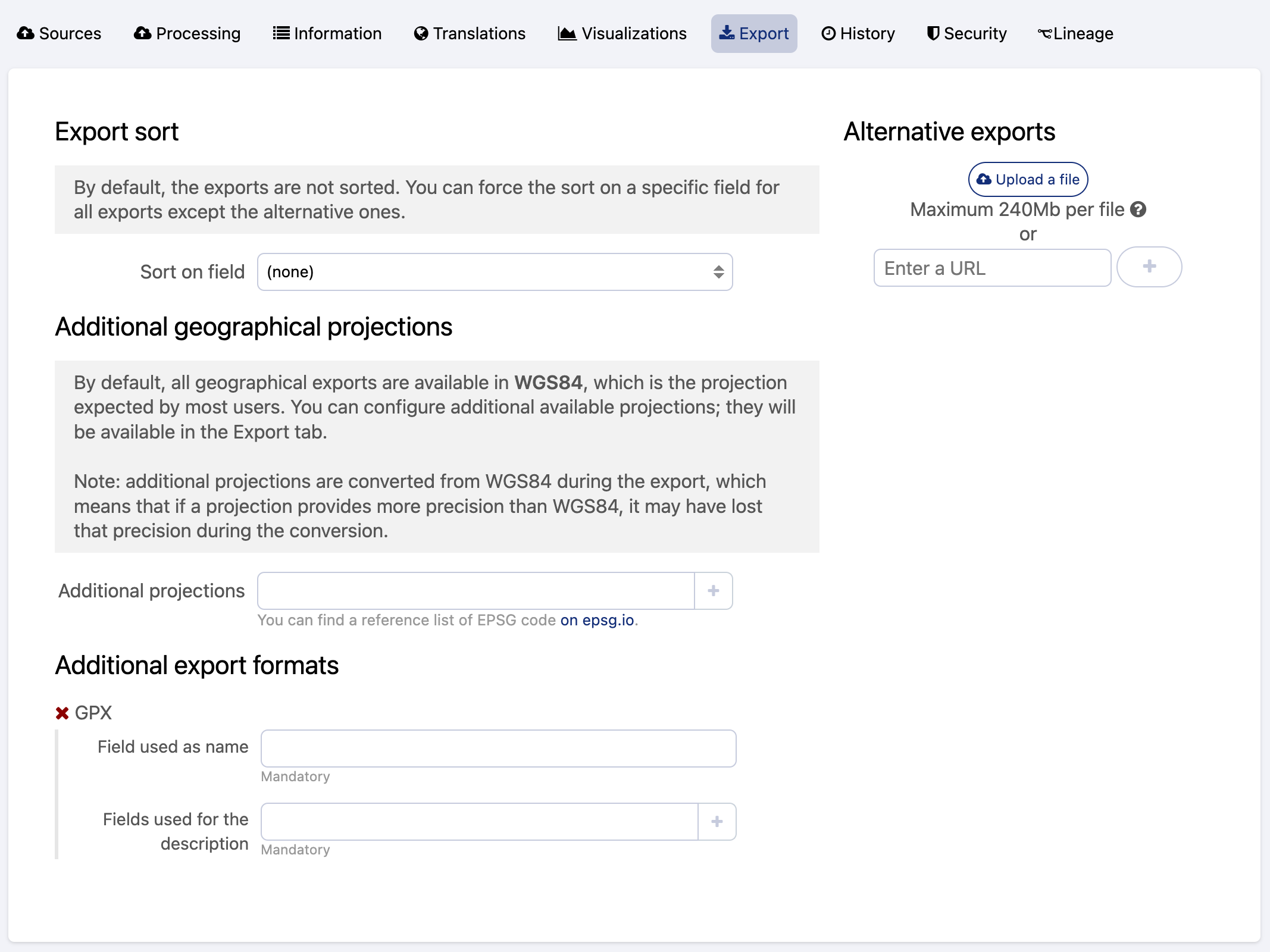Click plus to add description field
The width and height of the screenshot is (1270, 952).
(x=717, y=822)
